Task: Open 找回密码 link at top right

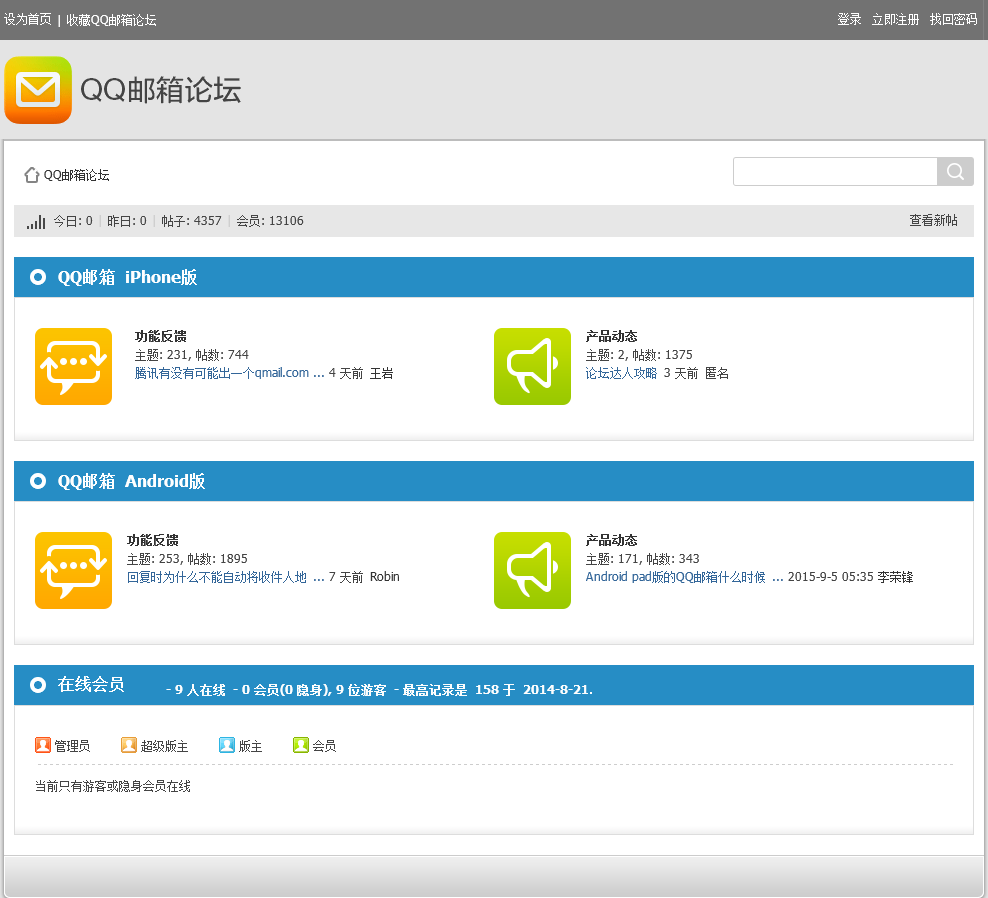Action: 953,20
